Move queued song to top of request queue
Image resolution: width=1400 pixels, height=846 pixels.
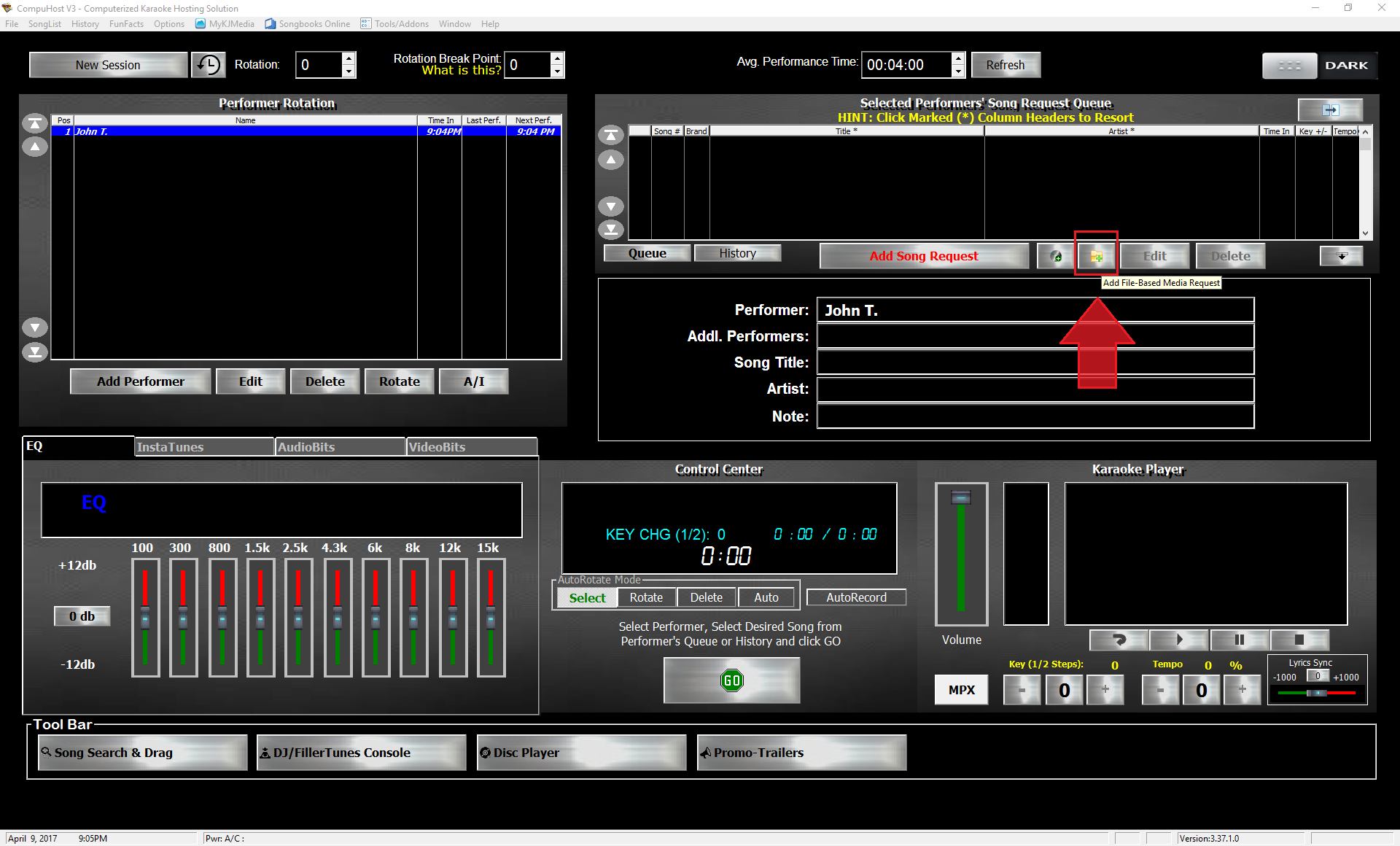pos(611,135)
